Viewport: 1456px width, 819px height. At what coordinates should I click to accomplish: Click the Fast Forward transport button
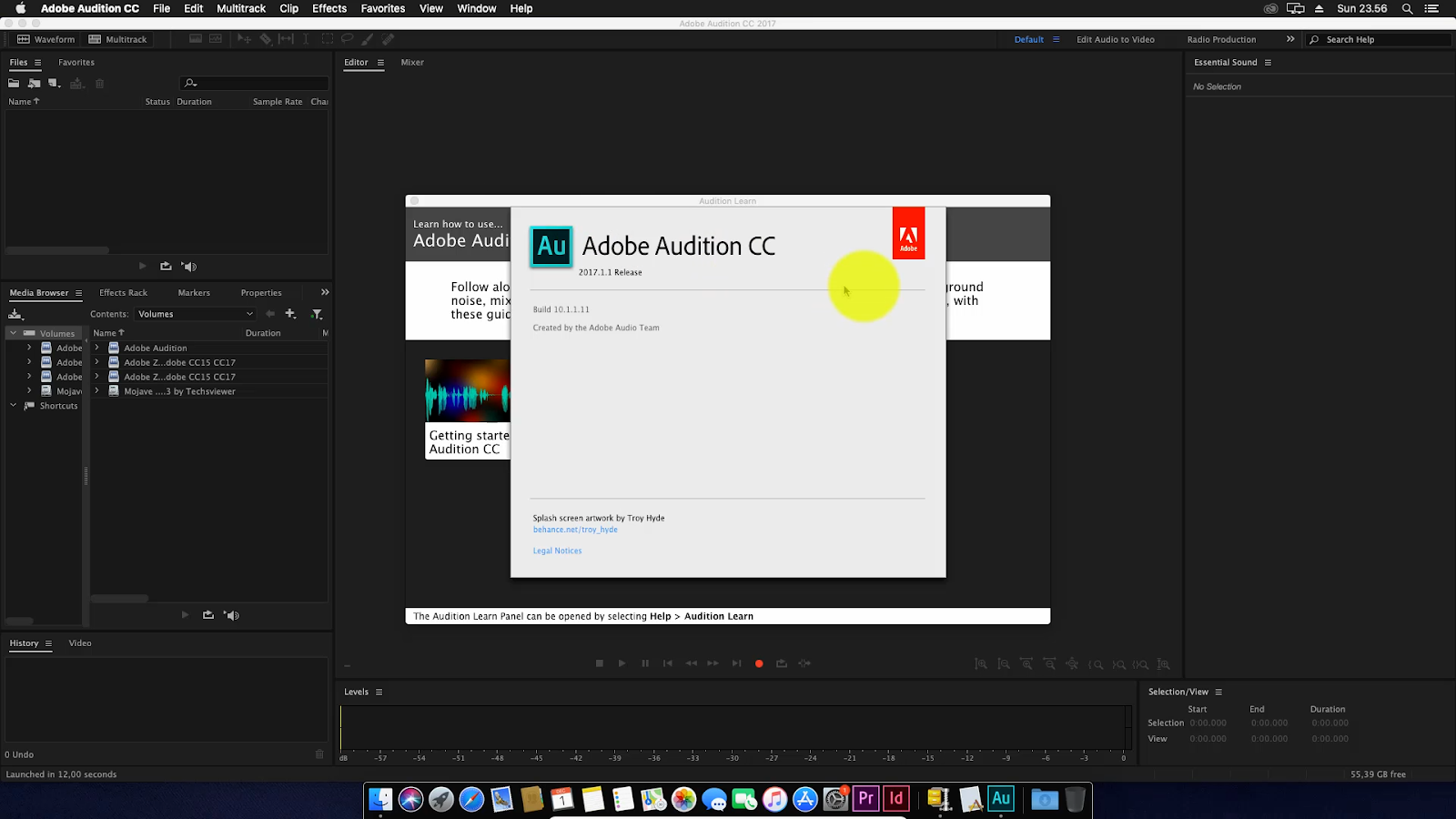pos(713,663)
